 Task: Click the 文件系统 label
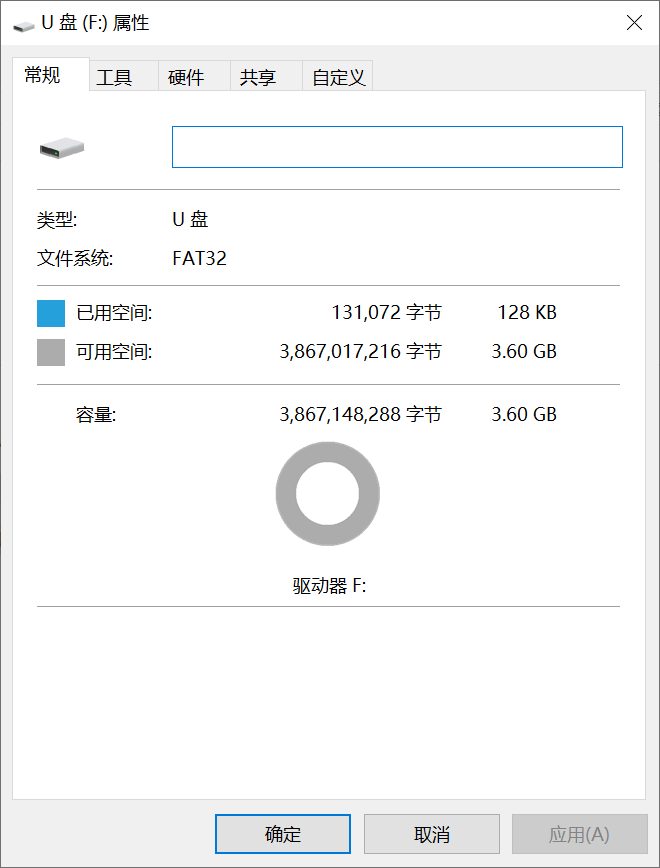pyautogui.click(x=75, y=259)
